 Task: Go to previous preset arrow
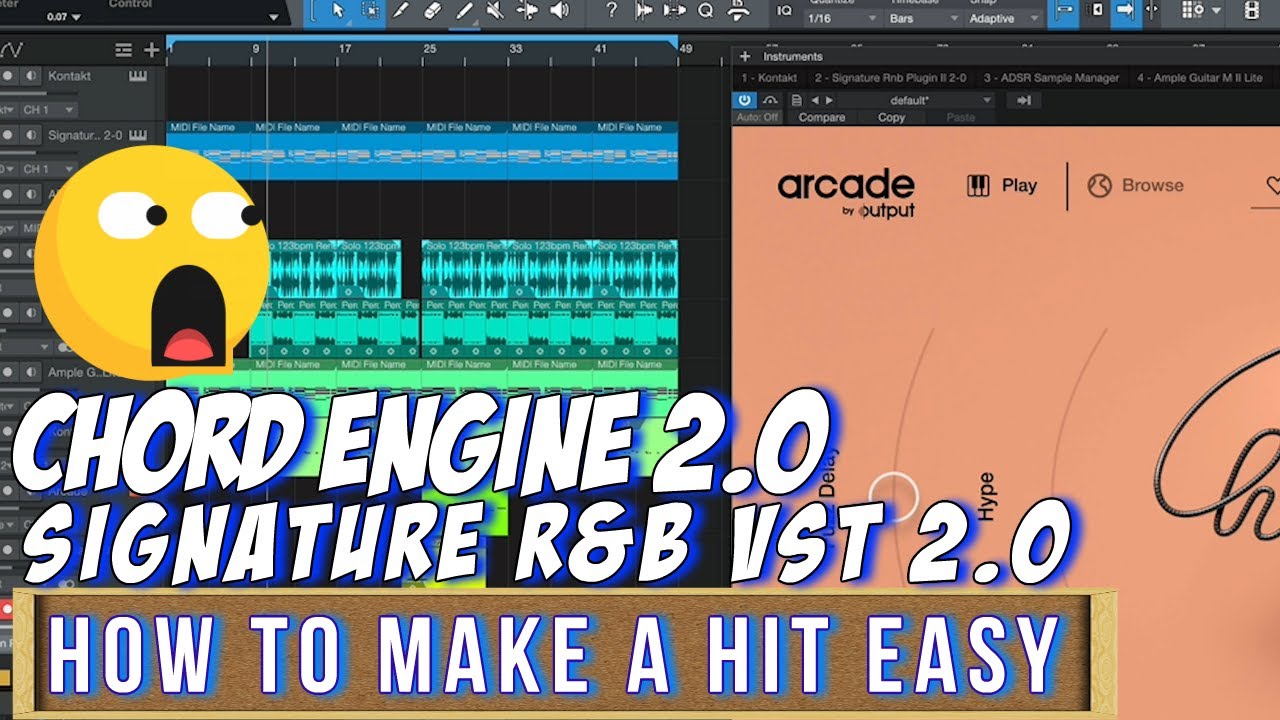click(x=815, y=100)
